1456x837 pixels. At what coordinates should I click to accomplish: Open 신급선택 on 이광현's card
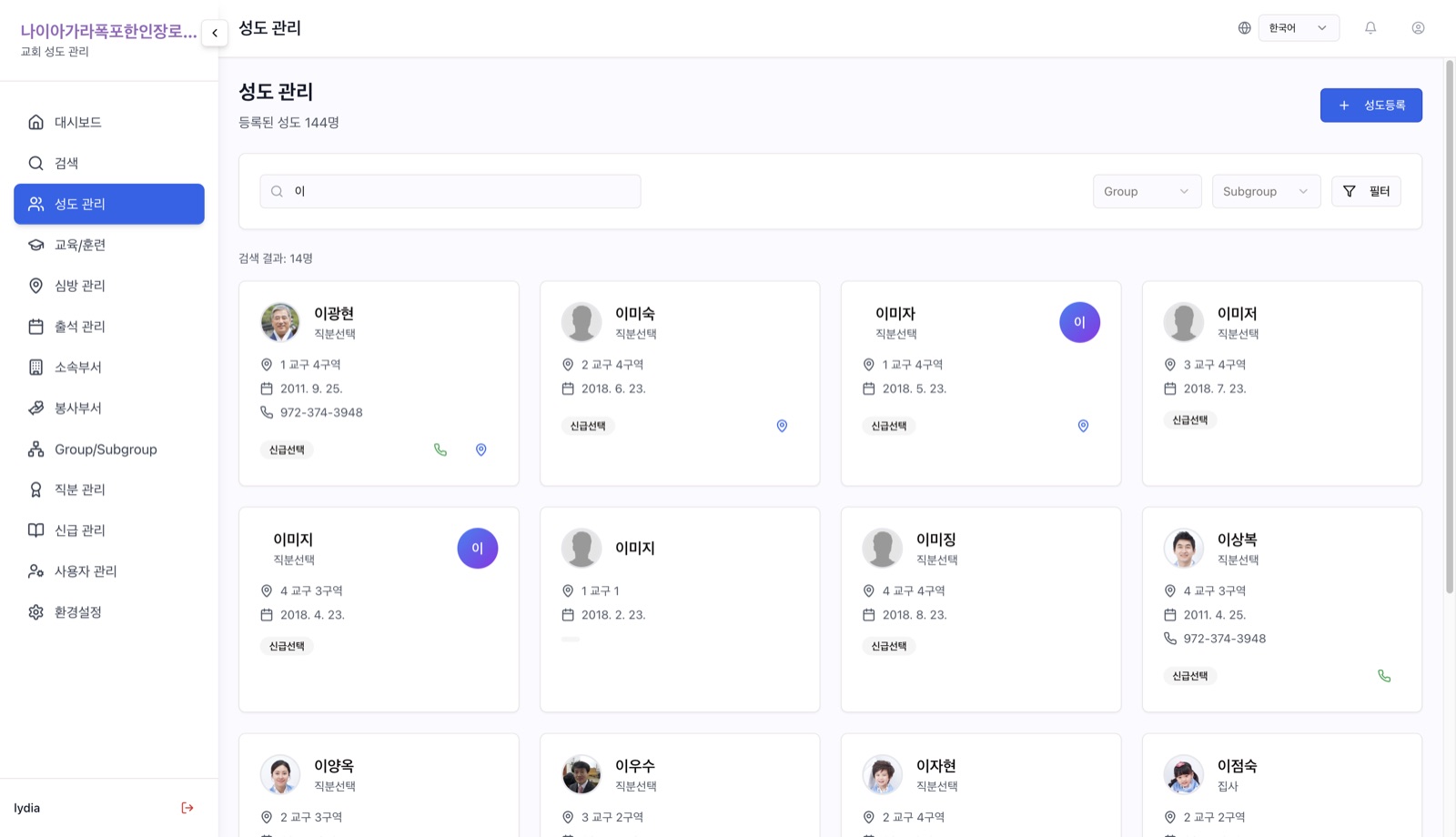(x=287, y=449)
